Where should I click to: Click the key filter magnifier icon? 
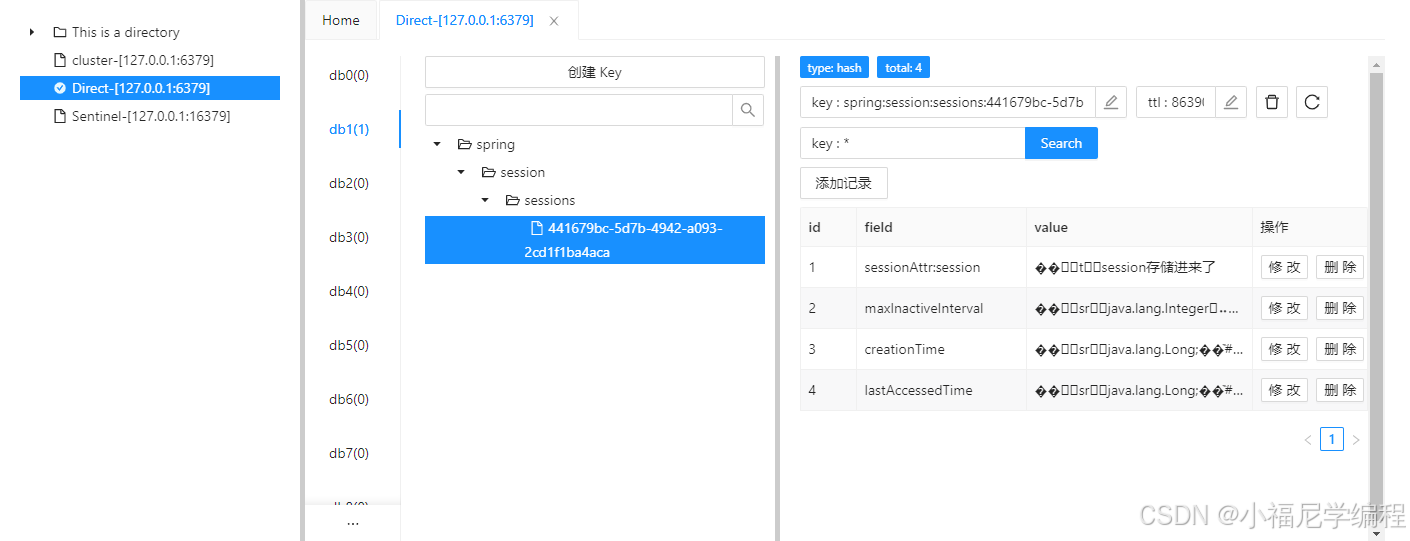tap(748, 110)
